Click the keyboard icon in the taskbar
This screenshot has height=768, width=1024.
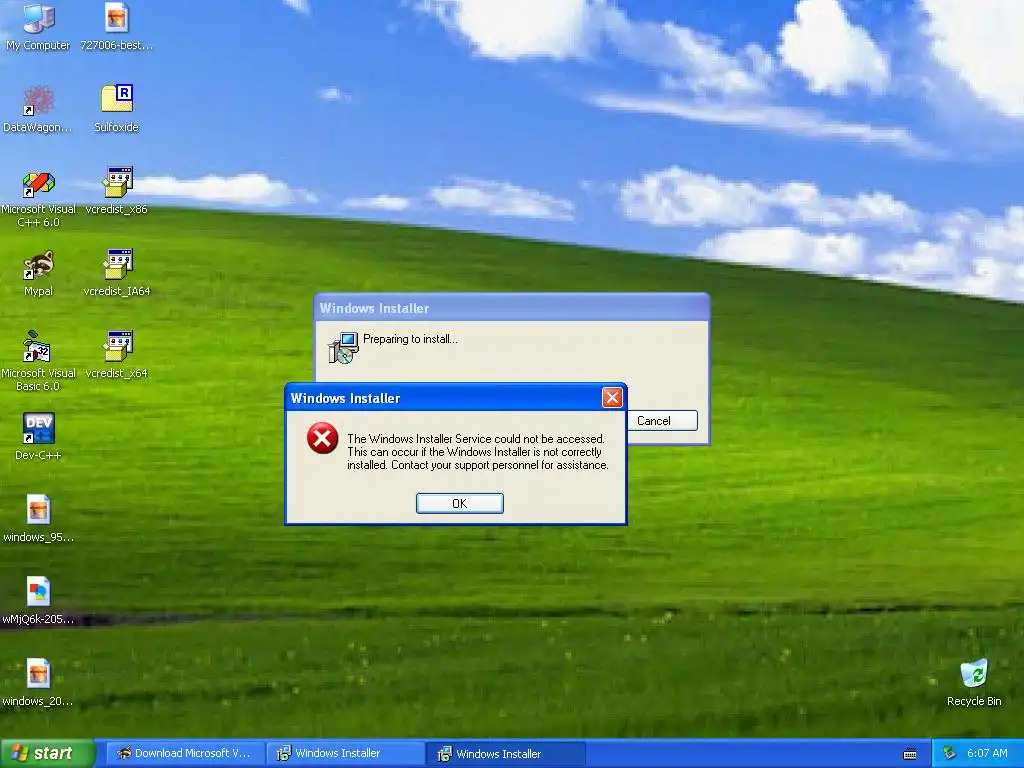[x=910, y=754]
